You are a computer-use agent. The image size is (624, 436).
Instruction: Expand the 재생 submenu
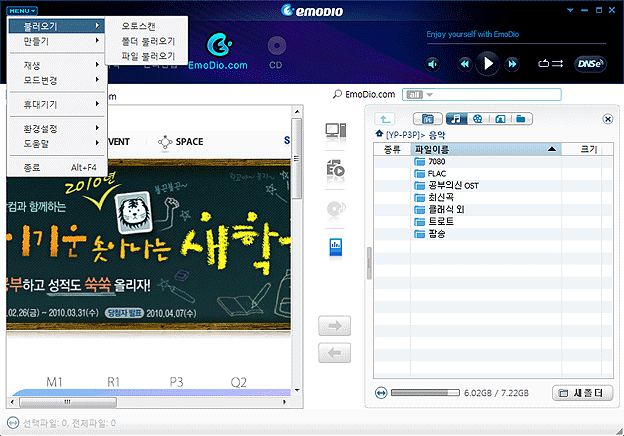pyautogui.click(x=56, y=65)
